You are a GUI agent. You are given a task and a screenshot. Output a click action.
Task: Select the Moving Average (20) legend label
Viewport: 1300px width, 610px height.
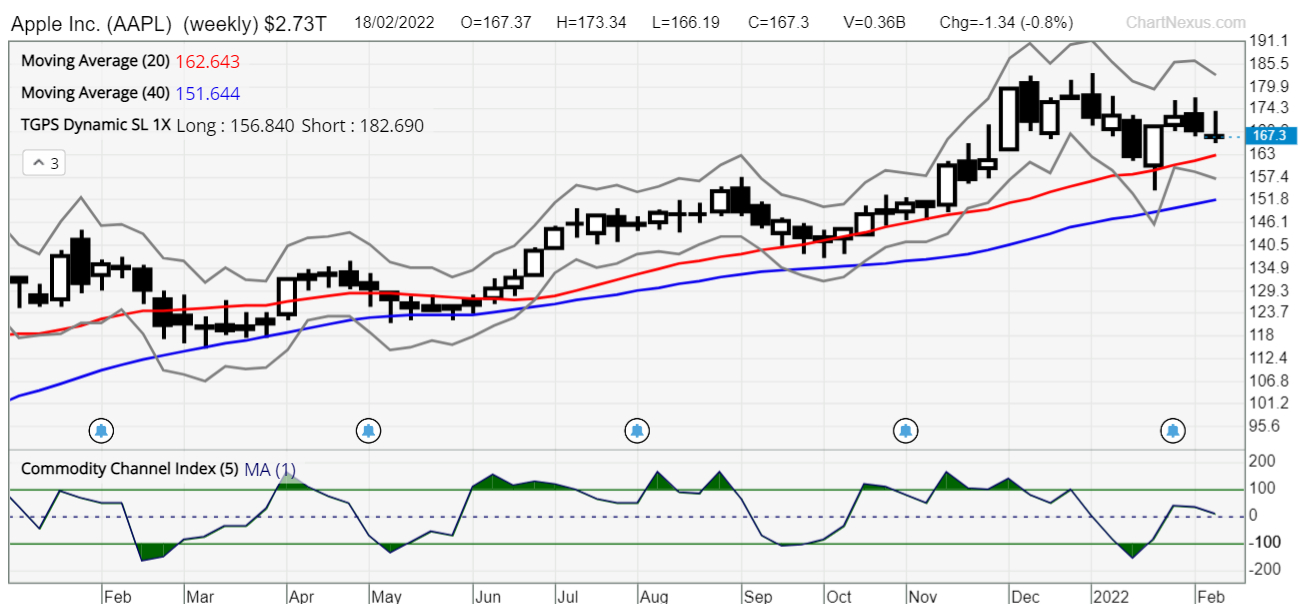95,61
